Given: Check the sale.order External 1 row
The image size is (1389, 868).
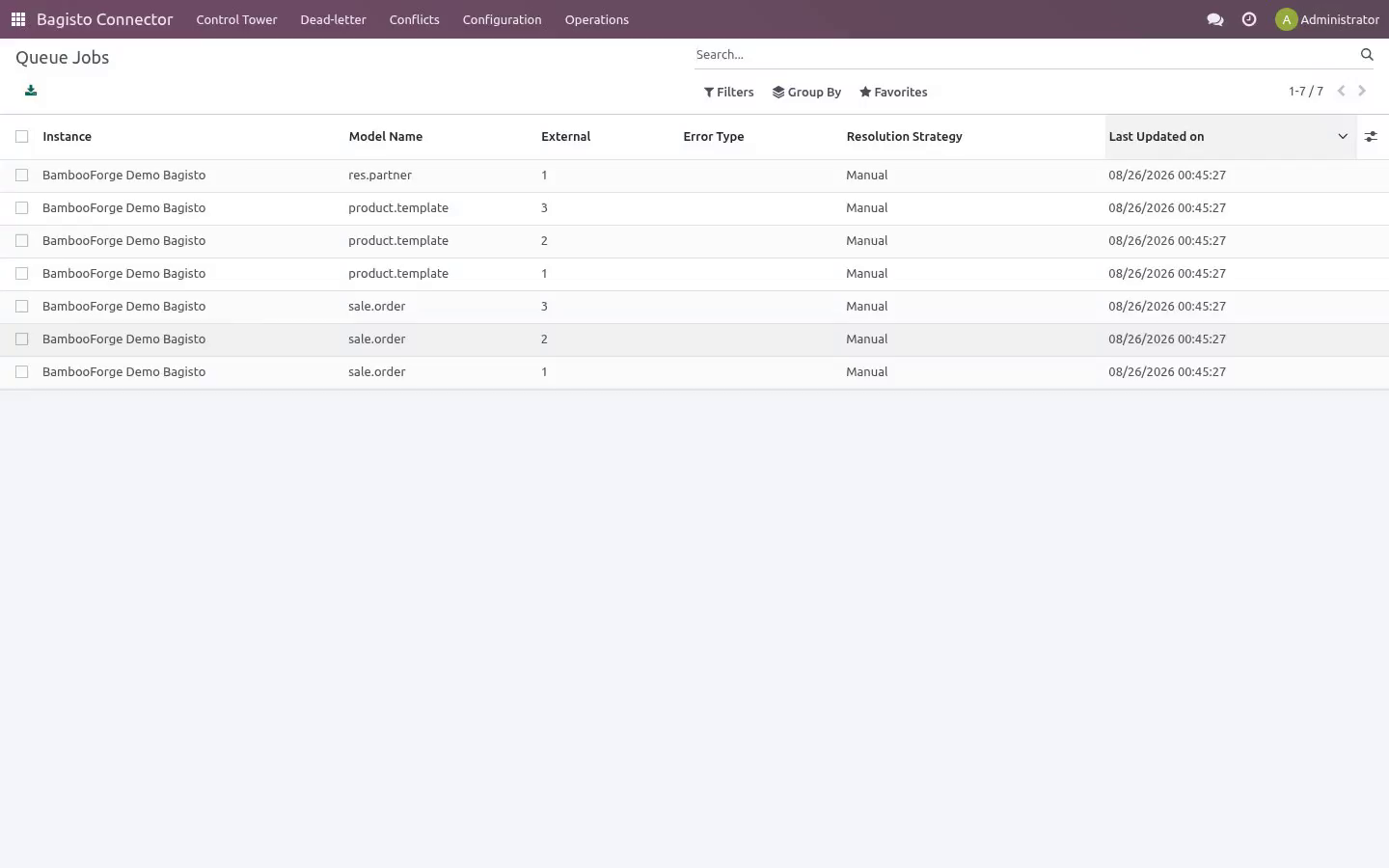Looking at the screenshot, I should [x=22, y=372].
